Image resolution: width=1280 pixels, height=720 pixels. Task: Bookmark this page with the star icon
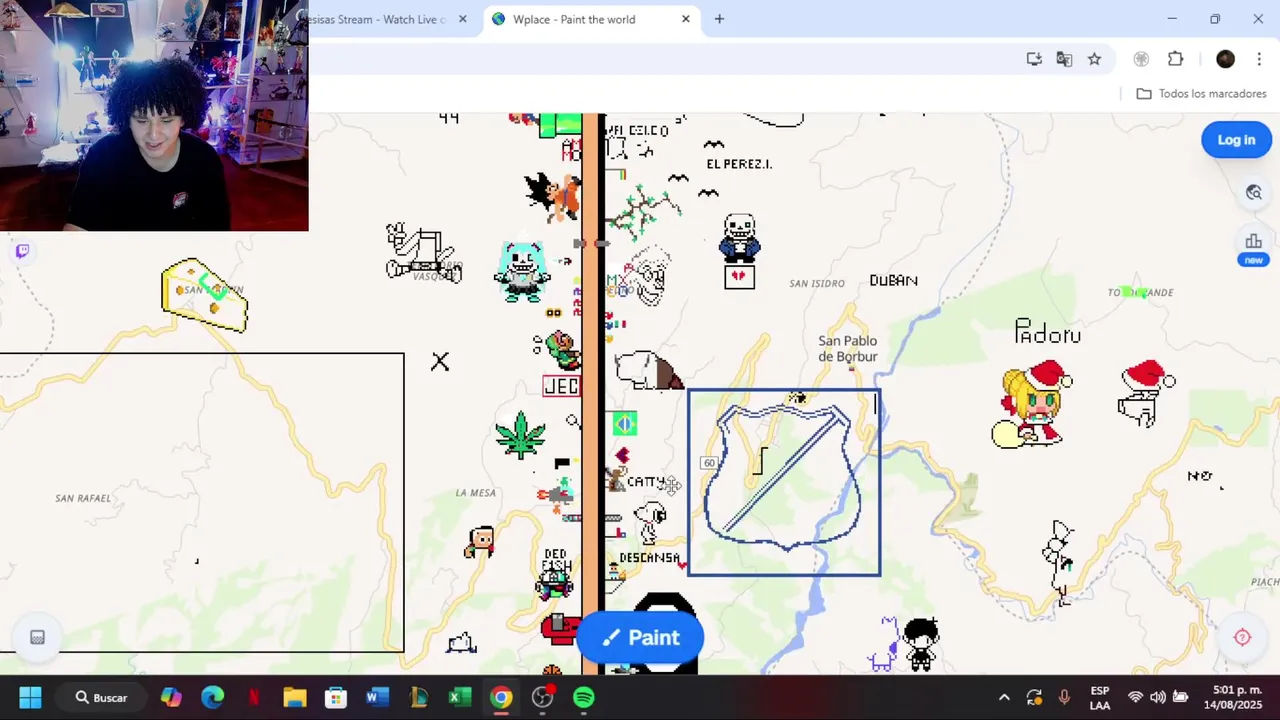1094,59
